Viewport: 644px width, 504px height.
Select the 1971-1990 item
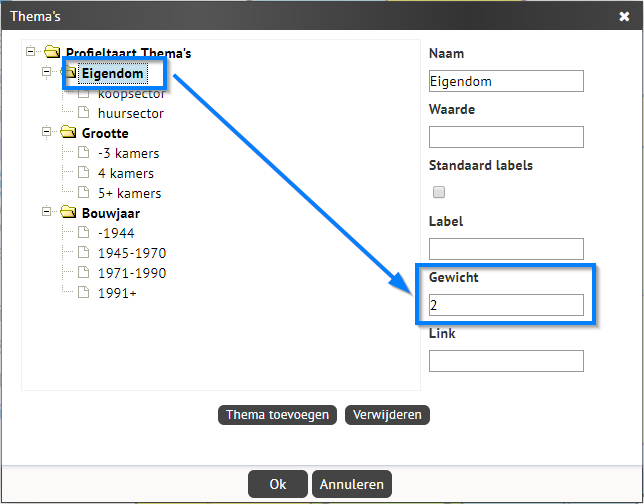point(132,273)
